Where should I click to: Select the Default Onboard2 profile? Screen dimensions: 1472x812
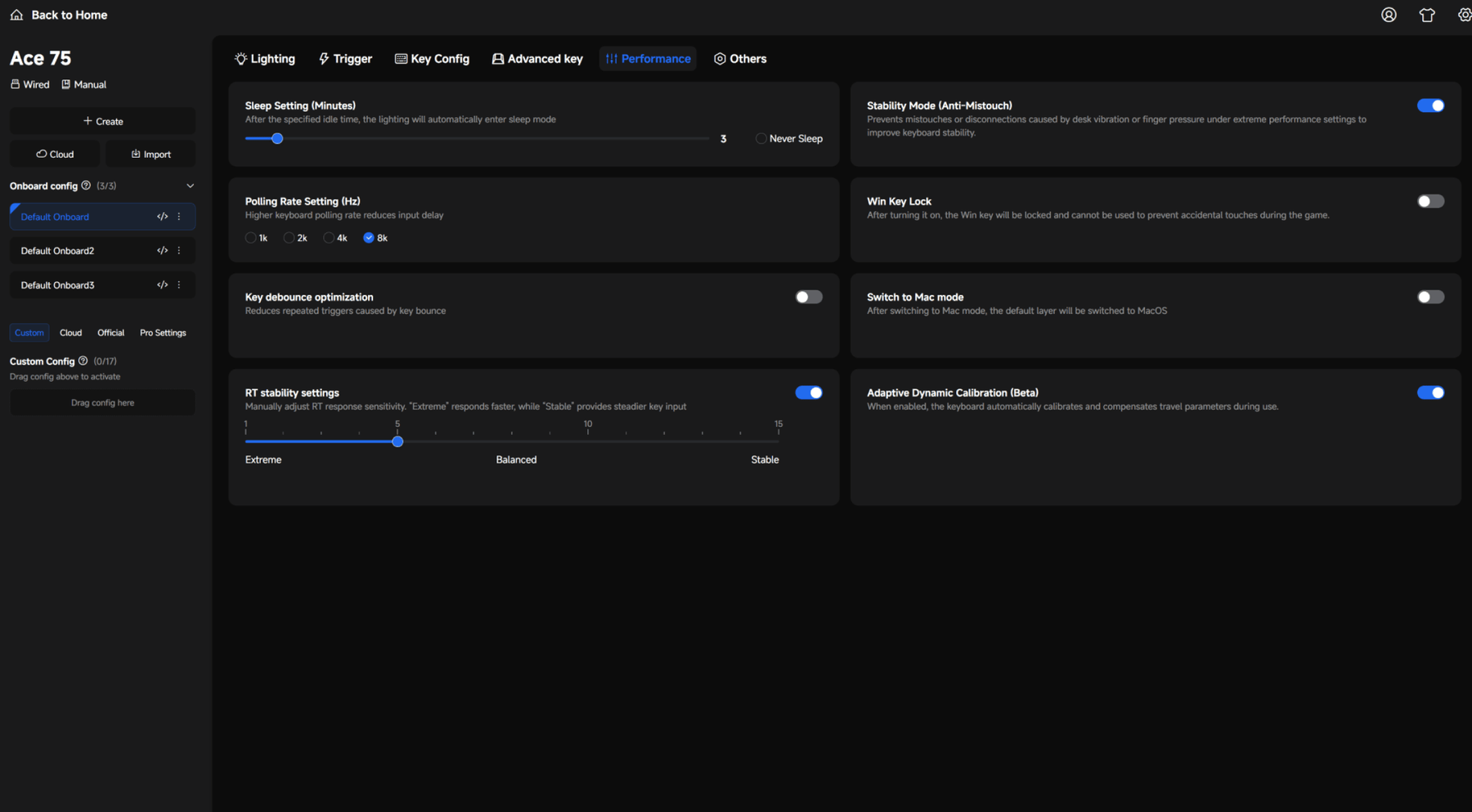tap(102, 251)
